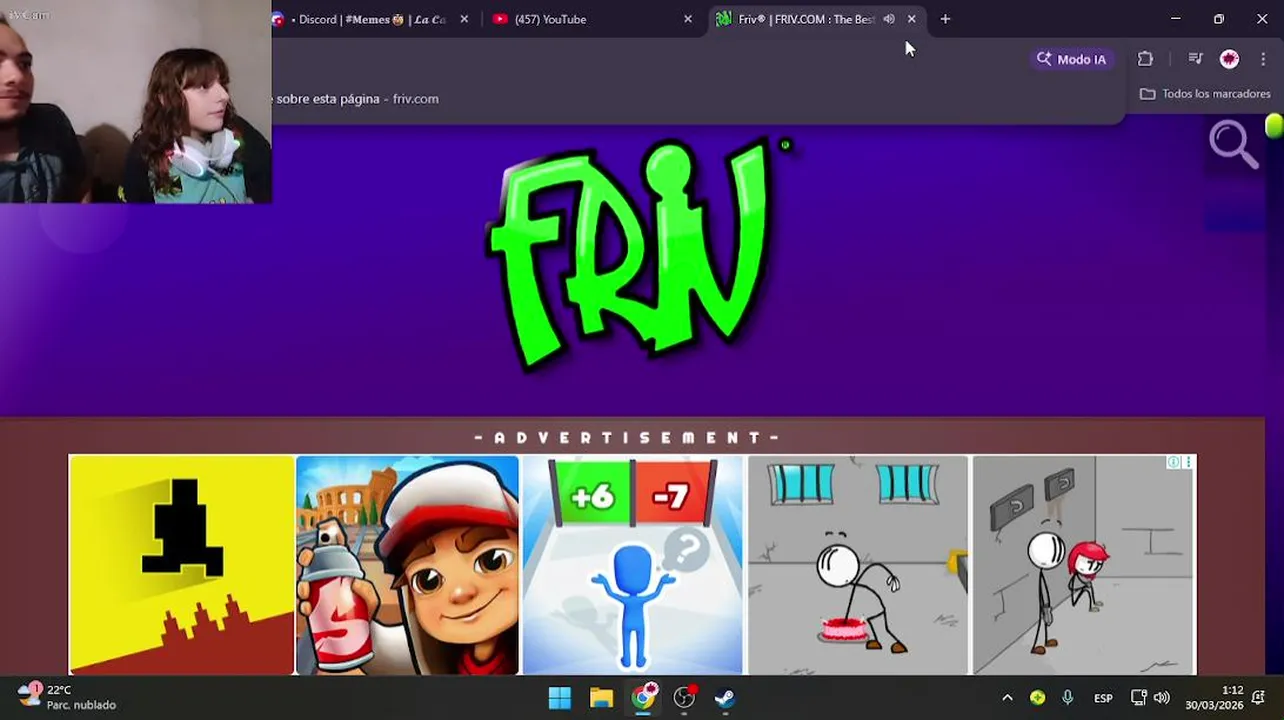Open the Subway Surfers game thumbnail

click(407, 565)
